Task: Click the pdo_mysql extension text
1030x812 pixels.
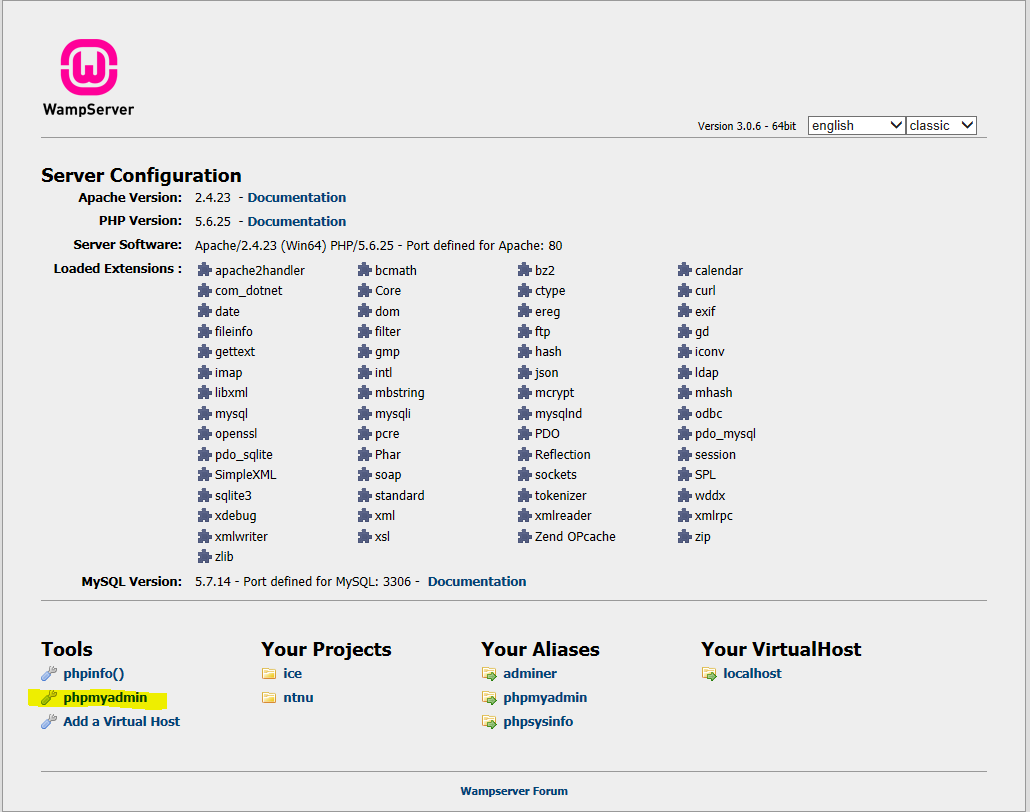Action: (725, 434)
